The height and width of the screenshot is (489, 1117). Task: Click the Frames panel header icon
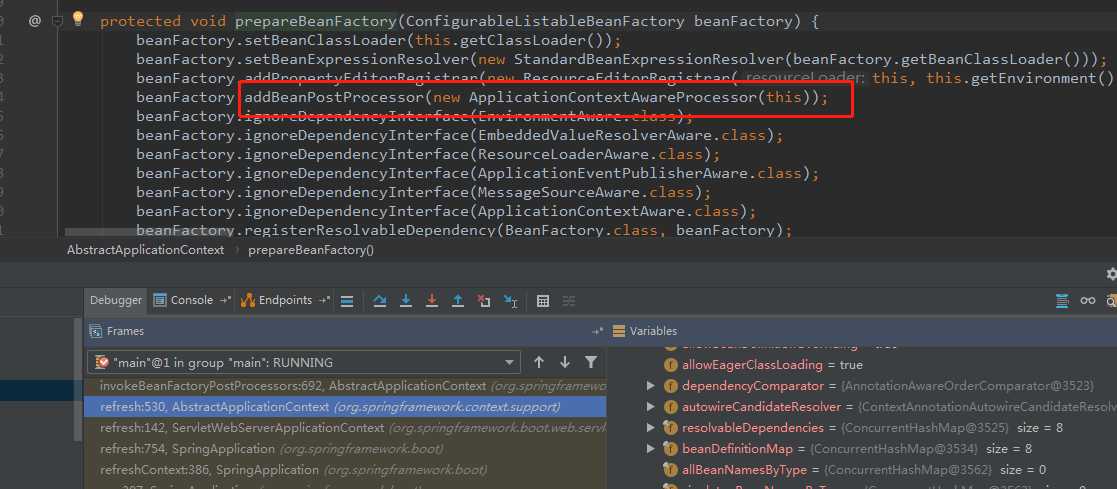[95, 331]
